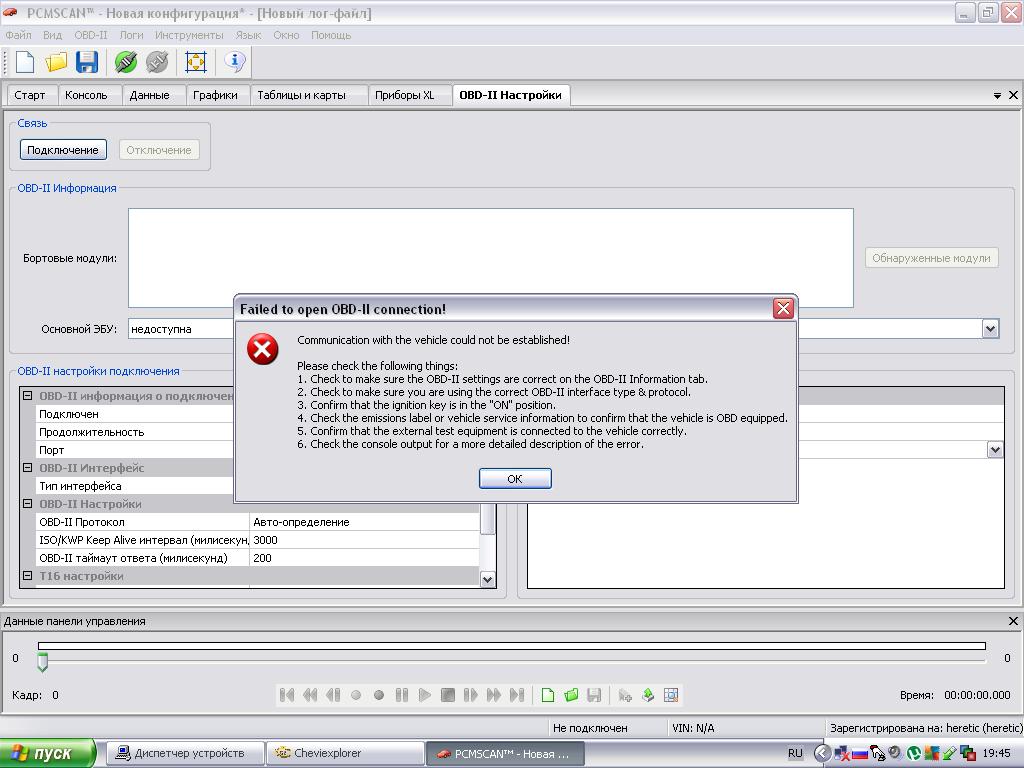Switch to the Консоль tab

tap(86, 95)
